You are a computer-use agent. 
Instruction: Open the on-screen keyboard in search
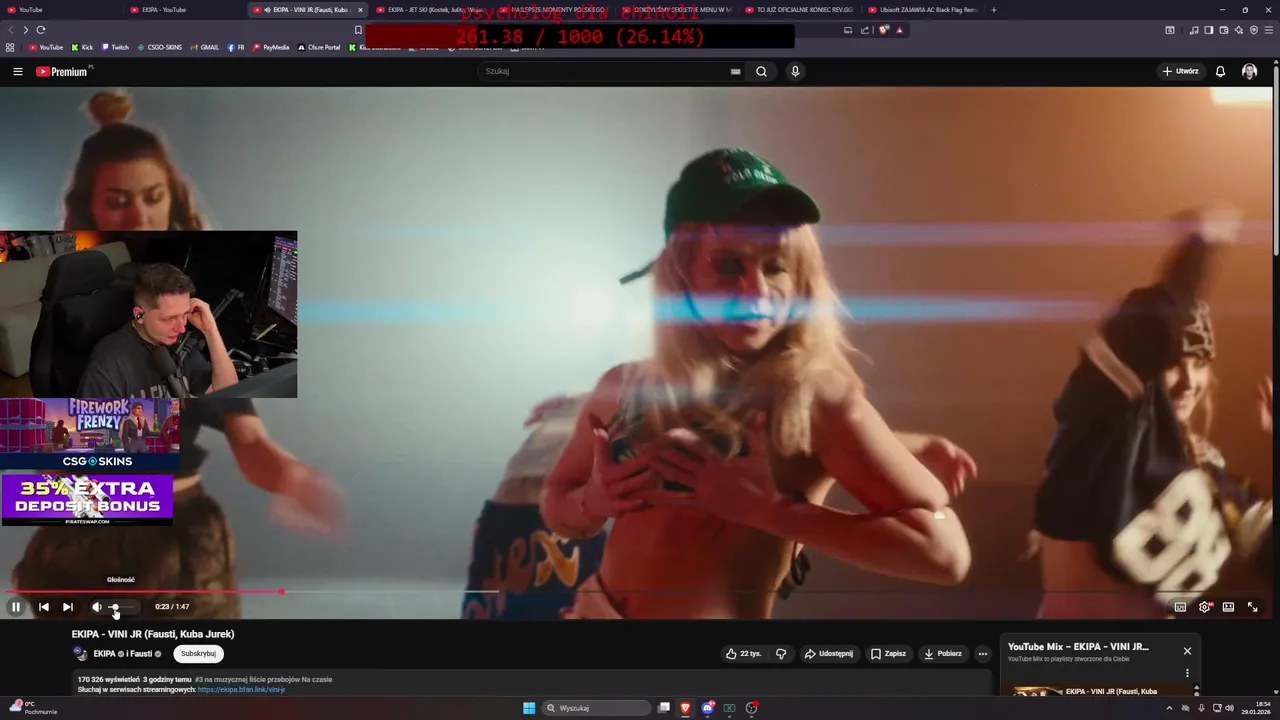(736, 71)
